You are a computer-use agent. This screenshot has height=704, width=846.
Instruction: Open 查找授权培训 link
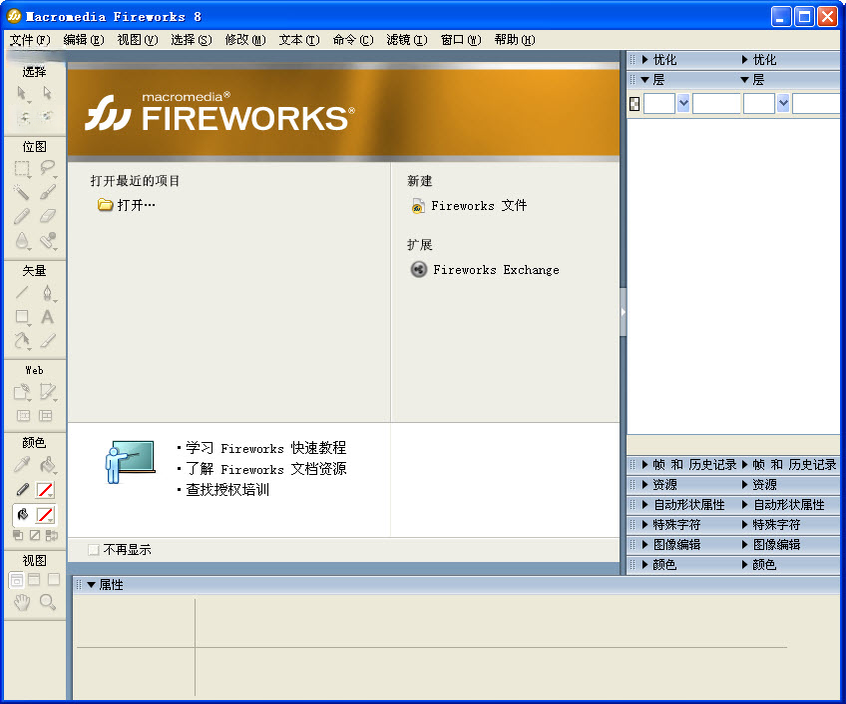(227, 490)
